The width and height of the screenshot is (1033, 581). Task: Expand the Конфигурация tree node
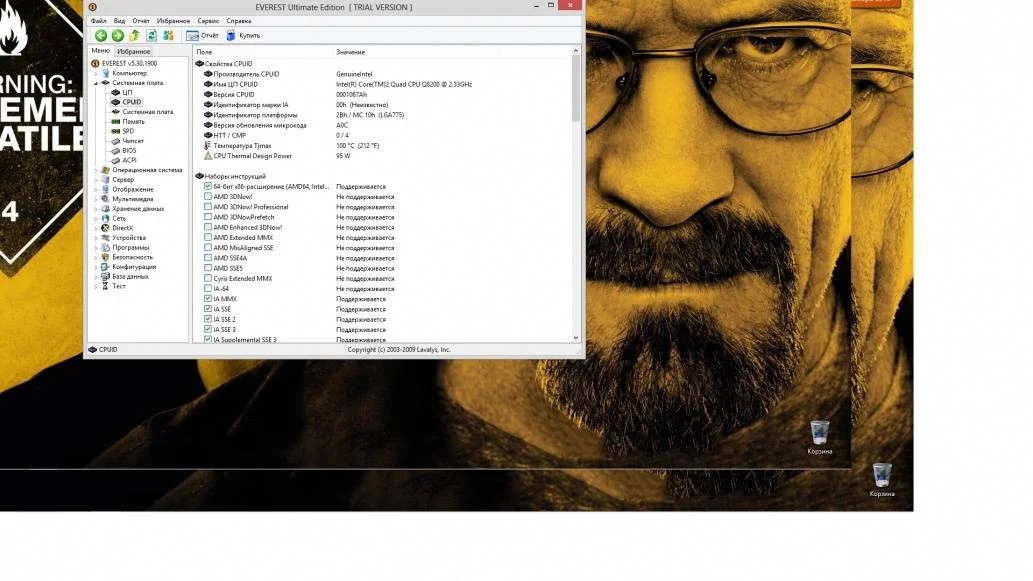coord(96,267)
